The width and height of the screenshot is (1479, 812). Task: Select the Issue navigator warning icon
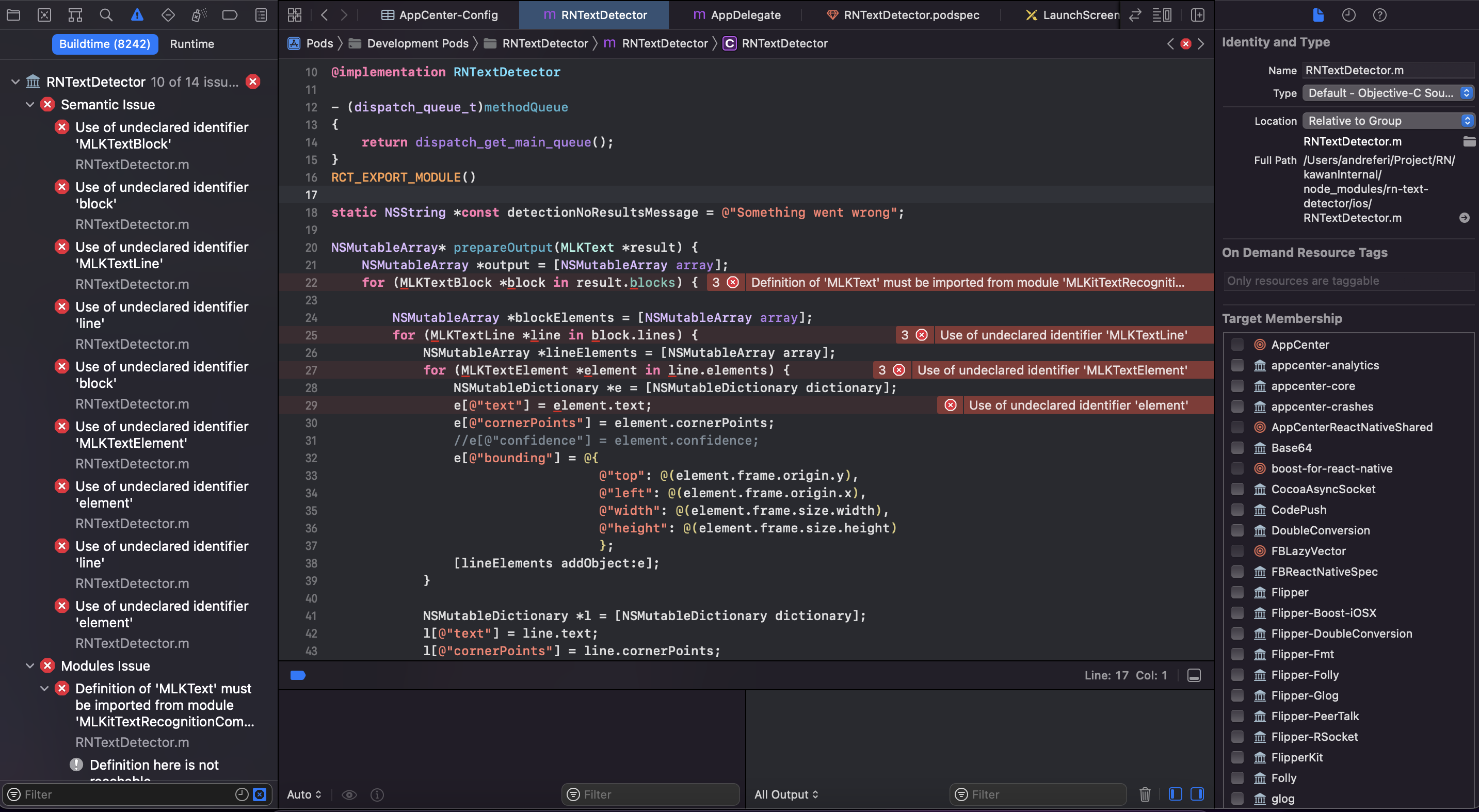coord(137,15)
